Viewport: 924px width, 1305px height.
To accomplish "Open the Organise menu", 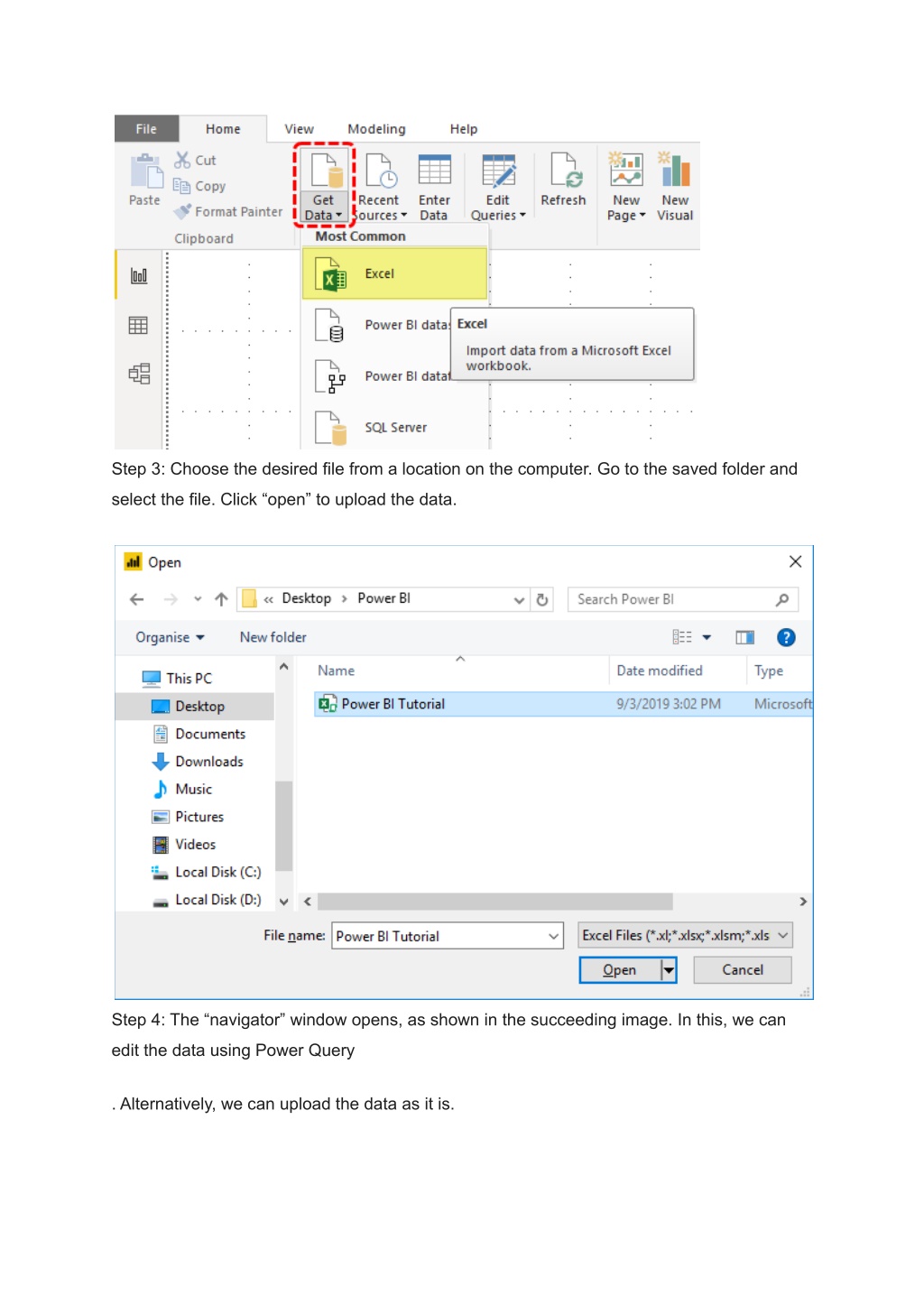I will [170, 637].
